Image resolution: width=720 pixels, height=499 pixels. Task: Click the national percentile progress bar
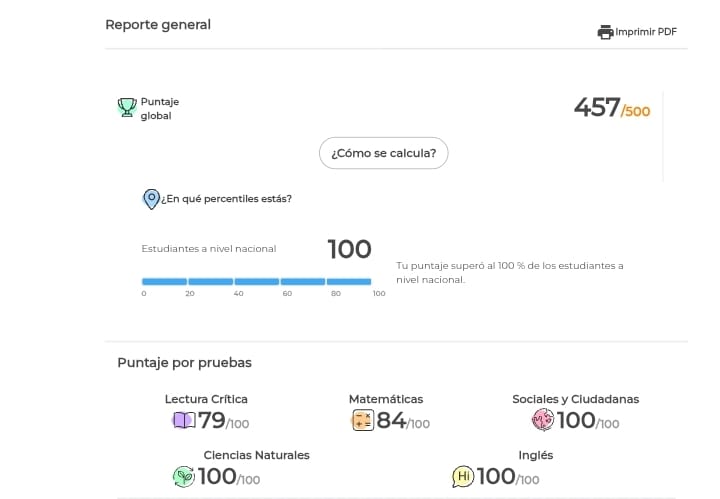[x=256, y=282]
